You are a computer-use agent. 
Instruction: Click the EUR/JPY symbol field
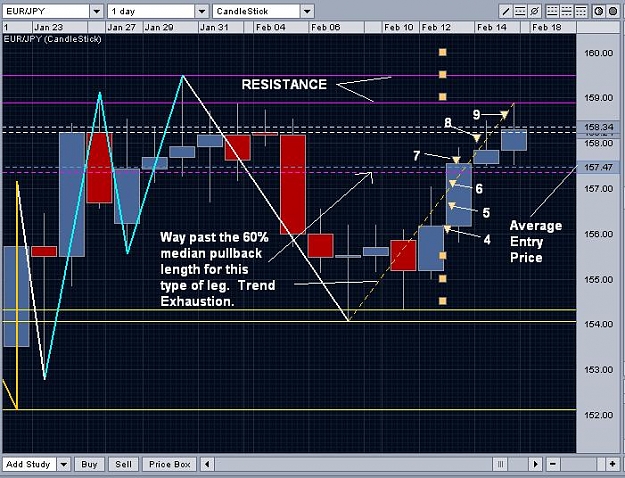point(46,11)
